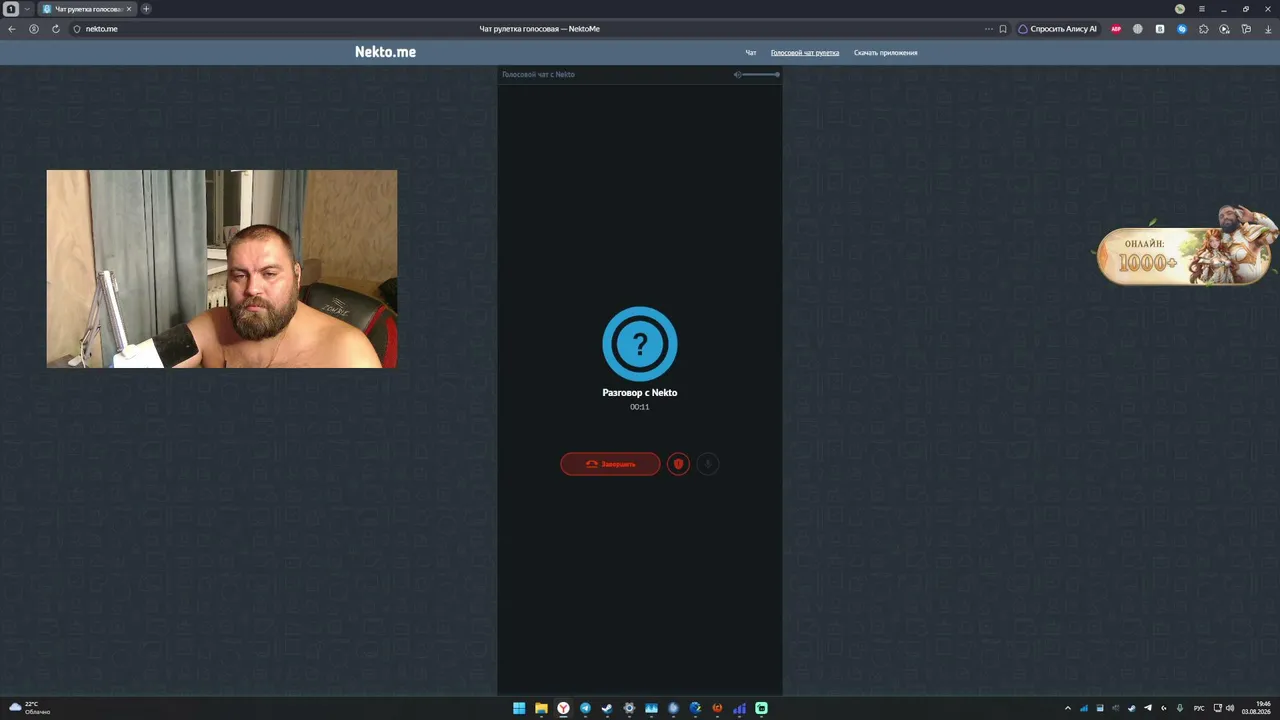The image size is (1280, 720).
Task: Click the blue question mark avatar
Action: pos(640,344)
